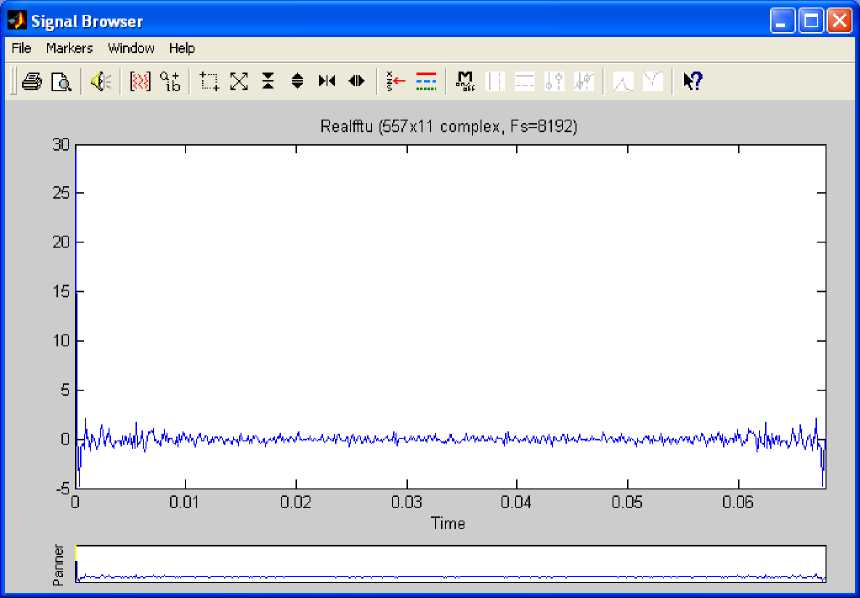Click the Print toolbar icon

[32, 82]
